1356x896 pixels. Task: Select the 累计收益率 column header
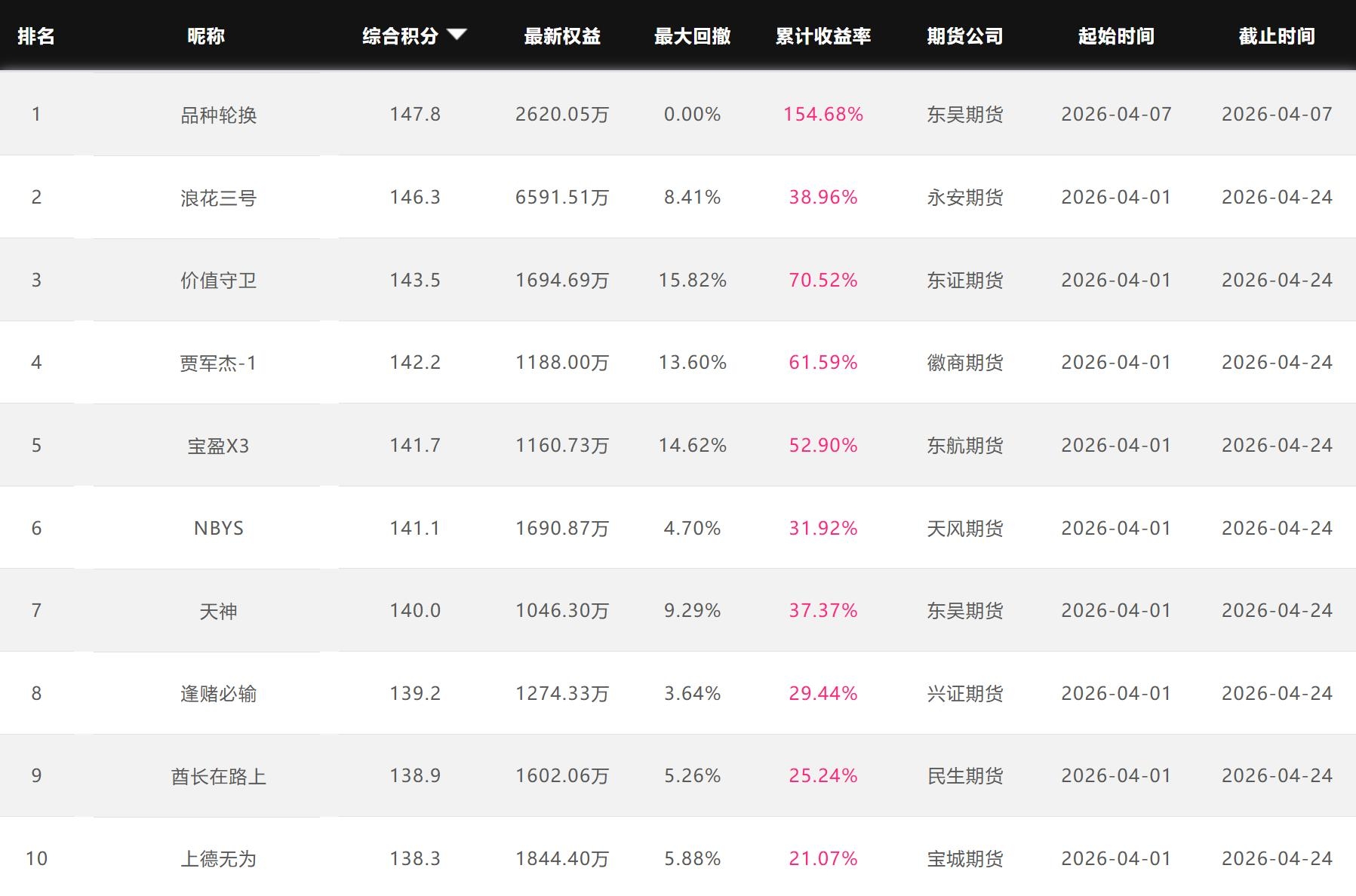[823, 36]
